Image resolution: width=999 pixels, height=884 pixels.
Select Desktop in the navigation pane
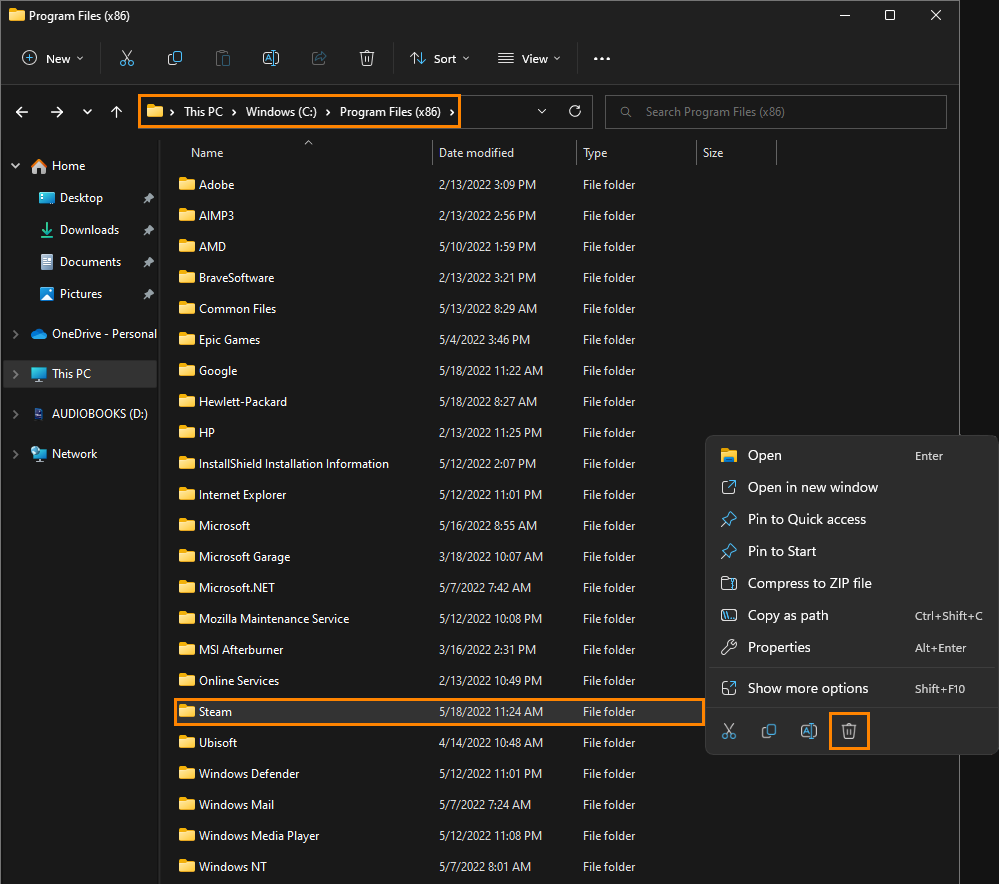pyautogui.click(x=81, y=198)
